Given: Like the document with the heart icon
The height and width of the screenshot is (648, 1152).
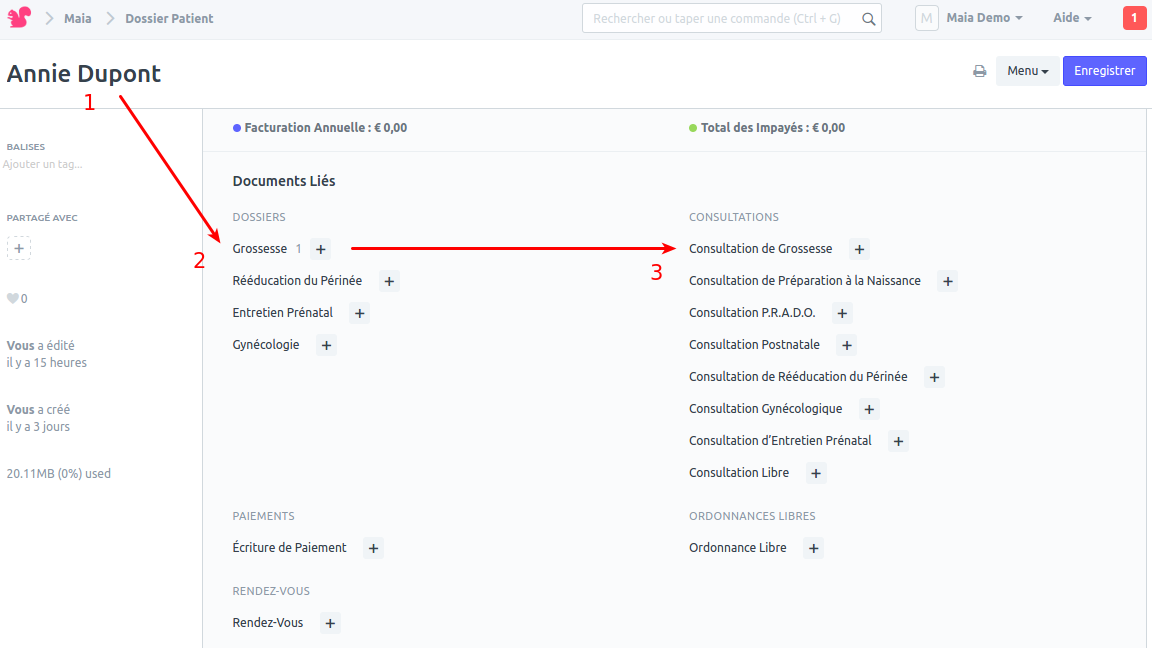Looking at the screenshot, I should [x=13, y=298].
